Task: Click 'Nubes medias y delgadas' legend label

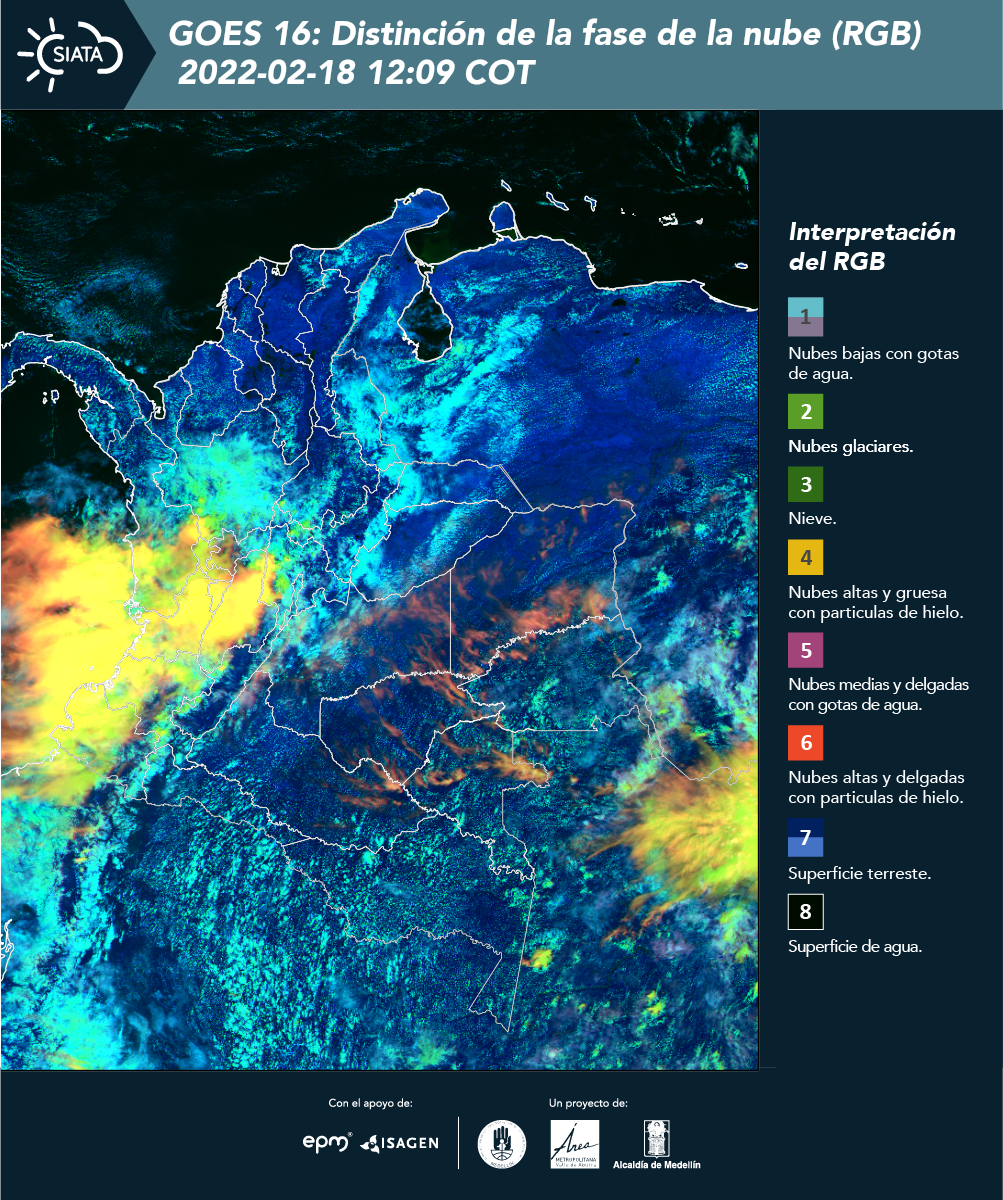Action: [x=878, y=694]
